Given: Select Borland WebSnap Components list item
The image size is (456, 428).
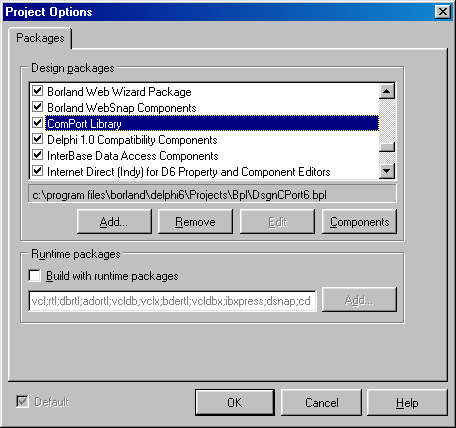Looking at the screenshot, I should click(122, 108).
